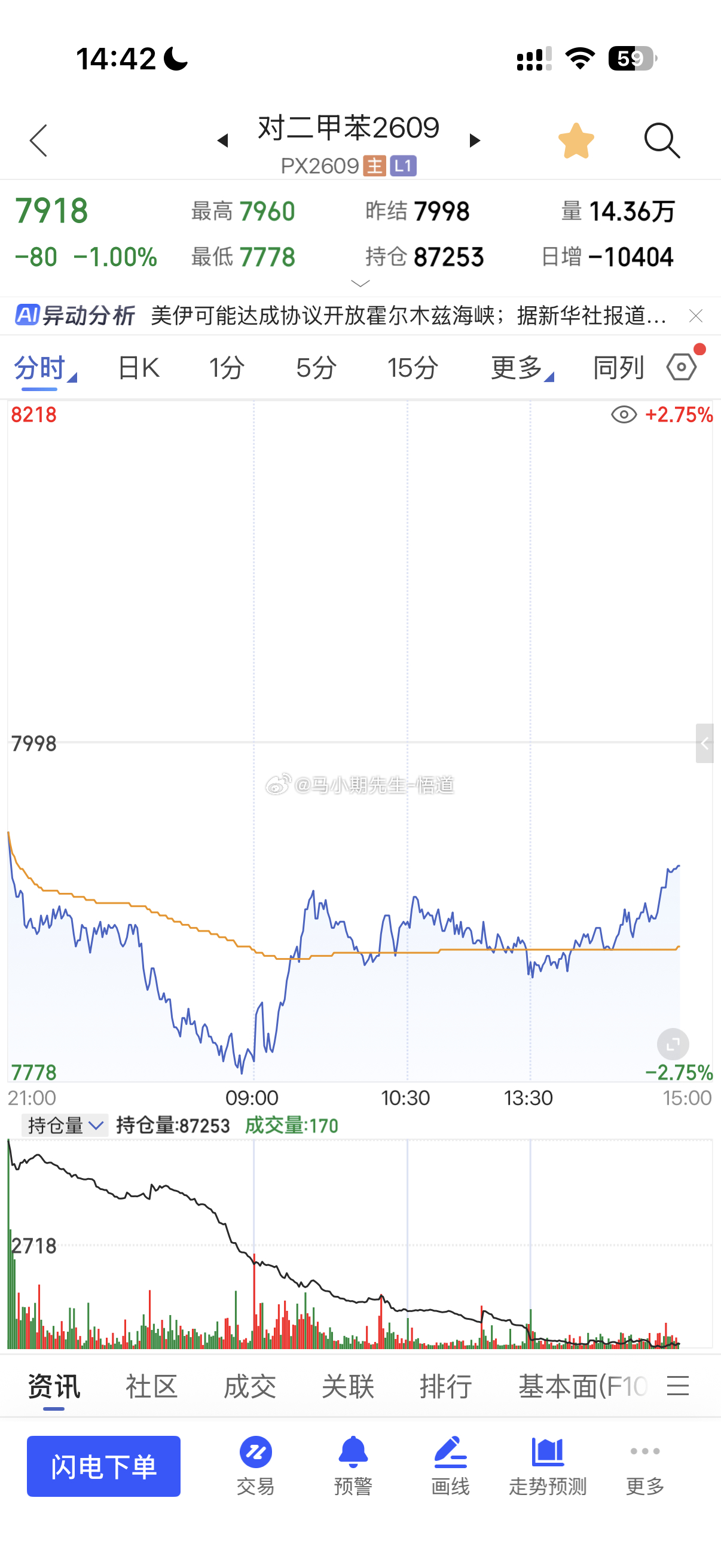This screenshot has width=721, height=1568.
Task: Open the 持仓量 indicator dropdown
Action: coord(65,1125)
